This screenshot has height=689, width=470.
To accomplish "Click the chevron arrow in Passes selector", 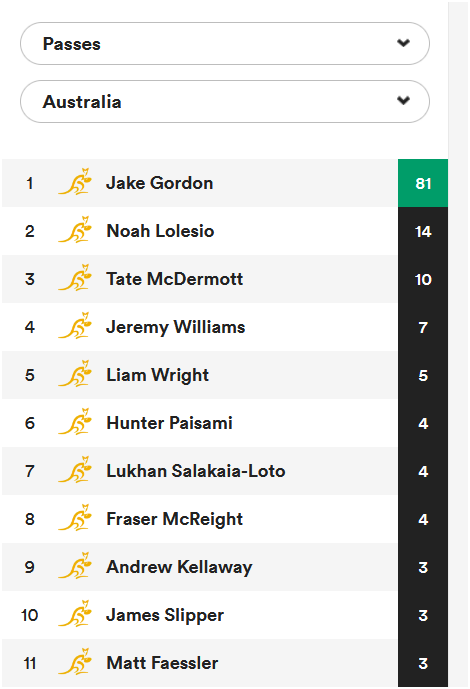I will point(403,43).
